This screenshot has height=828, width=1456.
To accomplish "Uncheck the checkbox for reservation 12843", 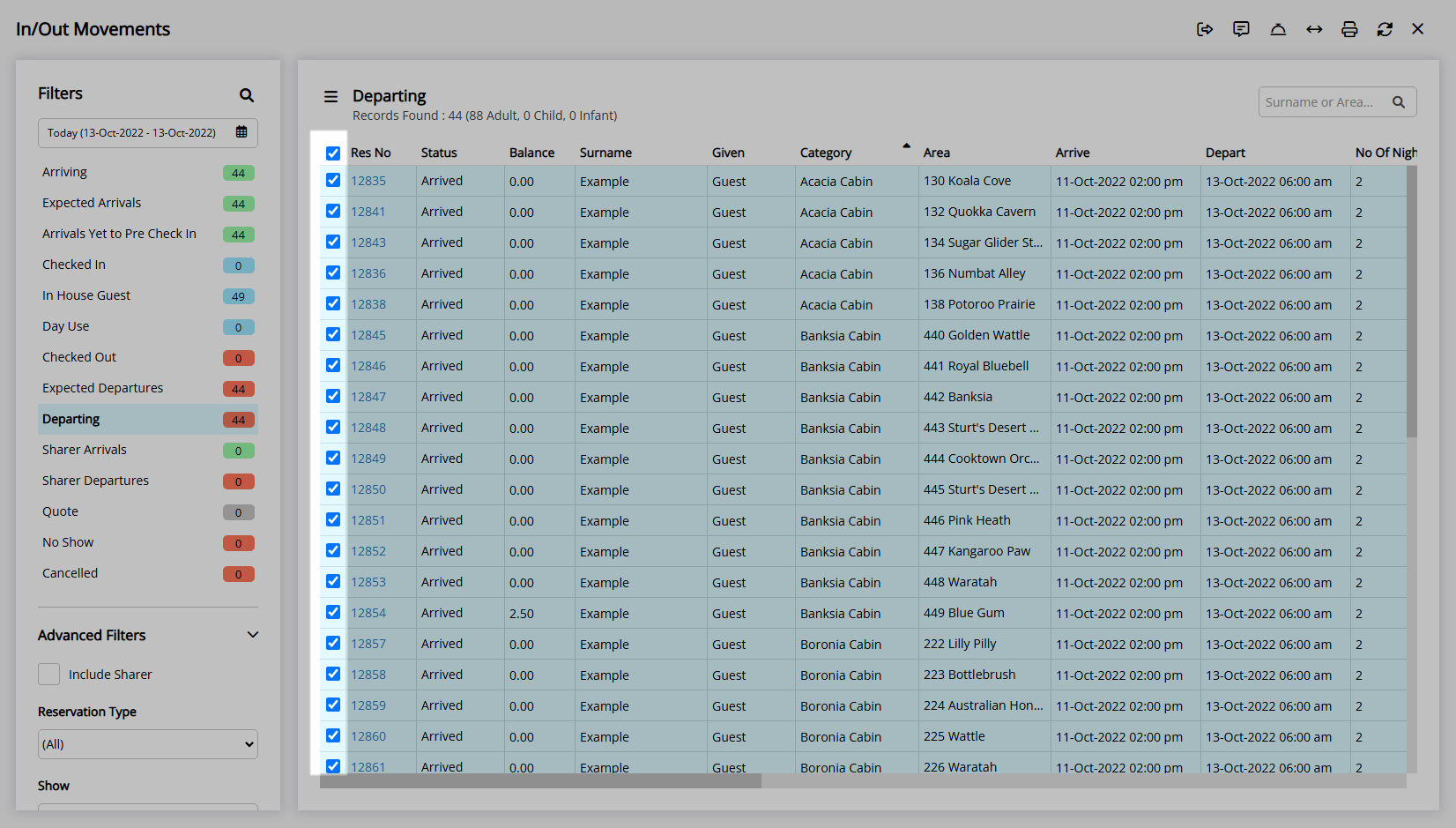I will [x=333, y=242].
